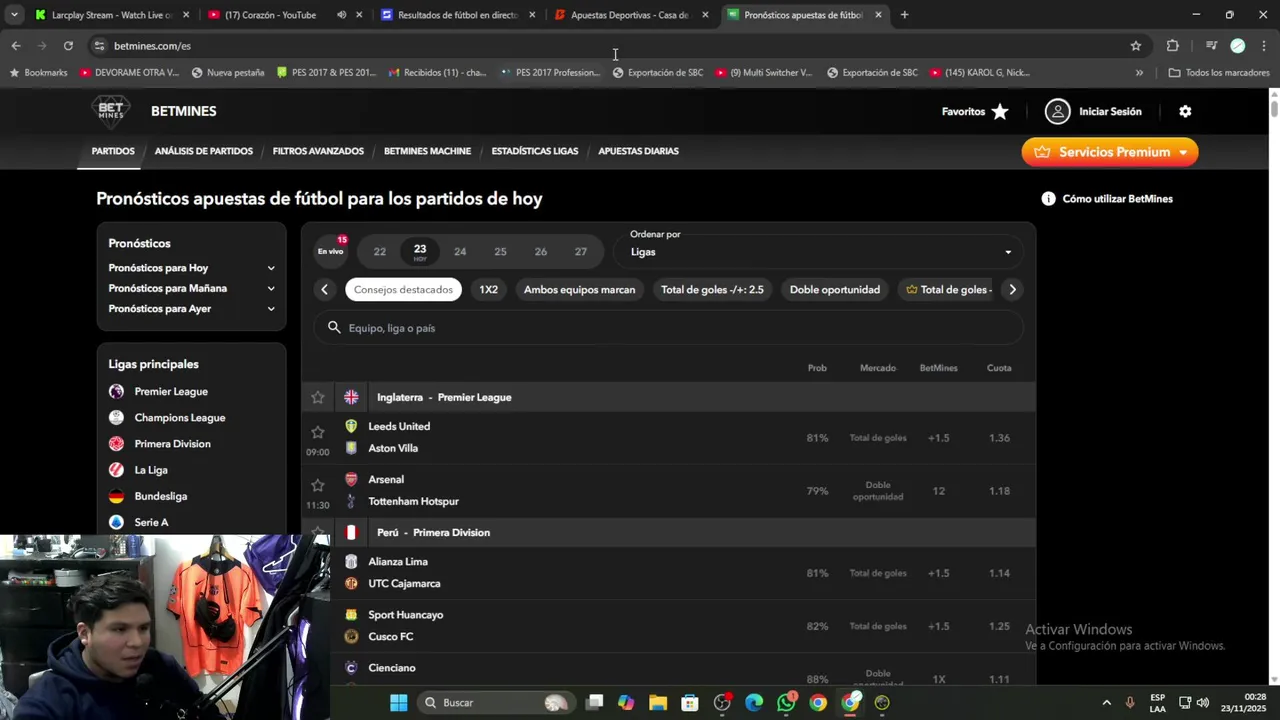
Task: Click the info icon next to Cómo utilizar BetMines
Action: coord(1048,199)
